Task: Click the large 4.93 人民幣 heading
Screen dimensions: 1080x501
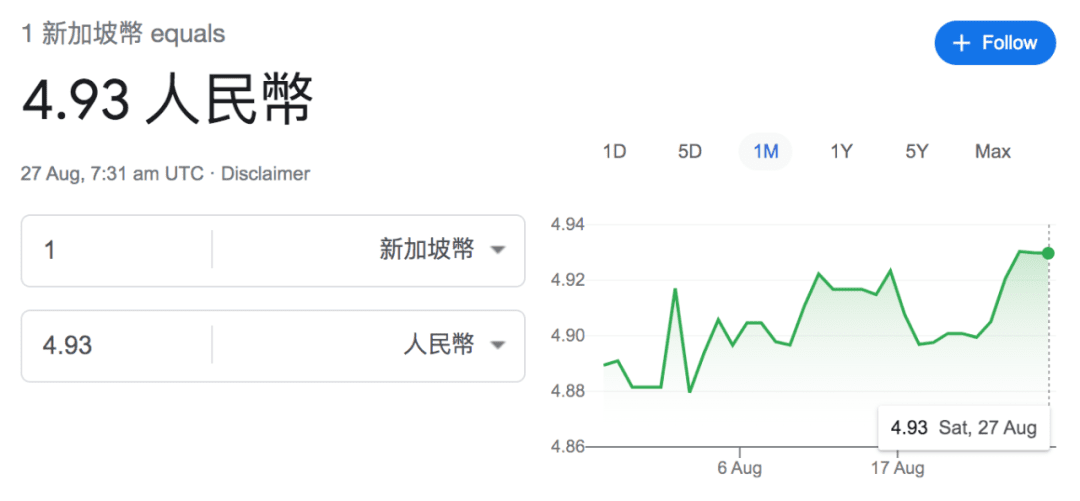Action: tap(168, 100)
